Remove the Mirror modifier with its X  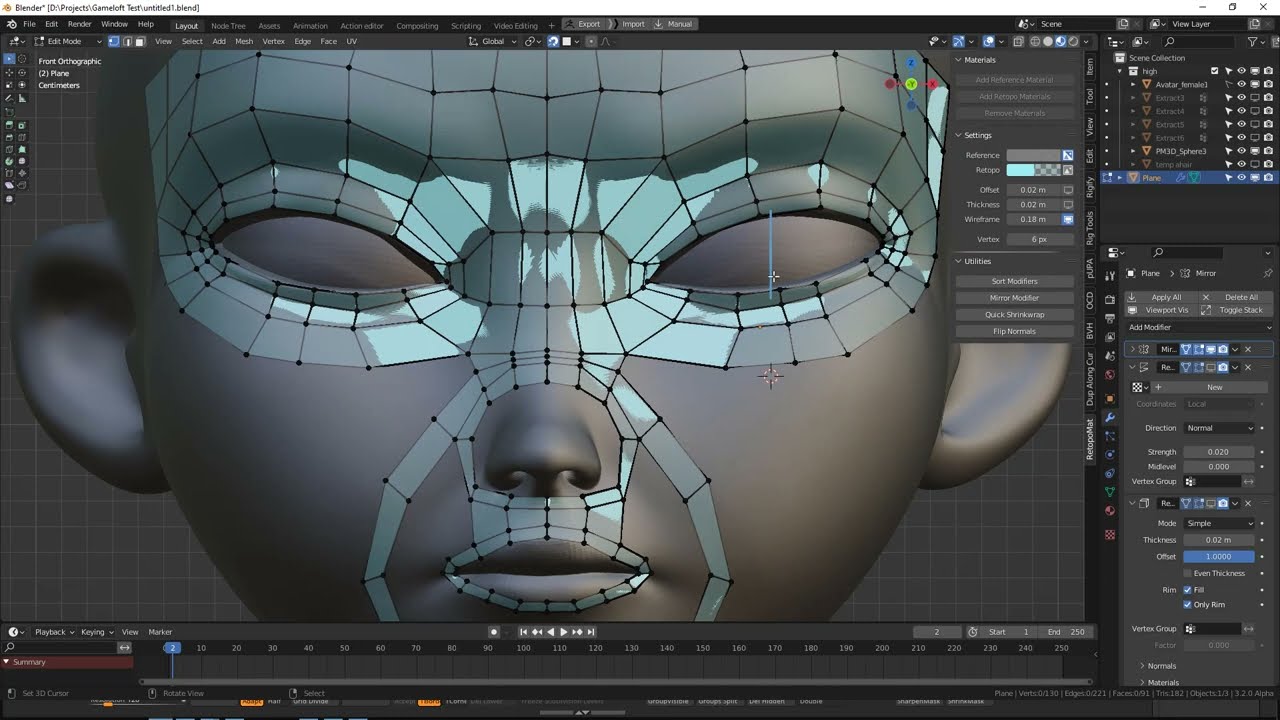point(1248,349)
